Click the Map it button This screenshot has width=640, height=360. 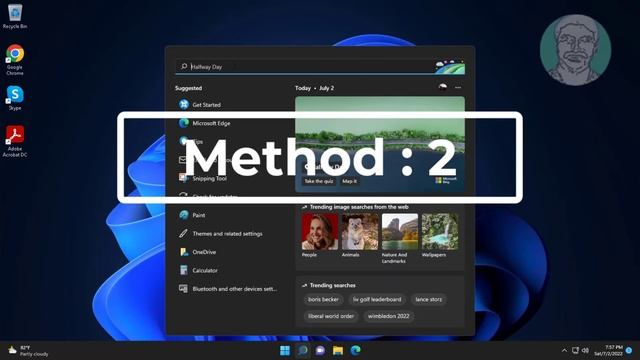point(349,181)
